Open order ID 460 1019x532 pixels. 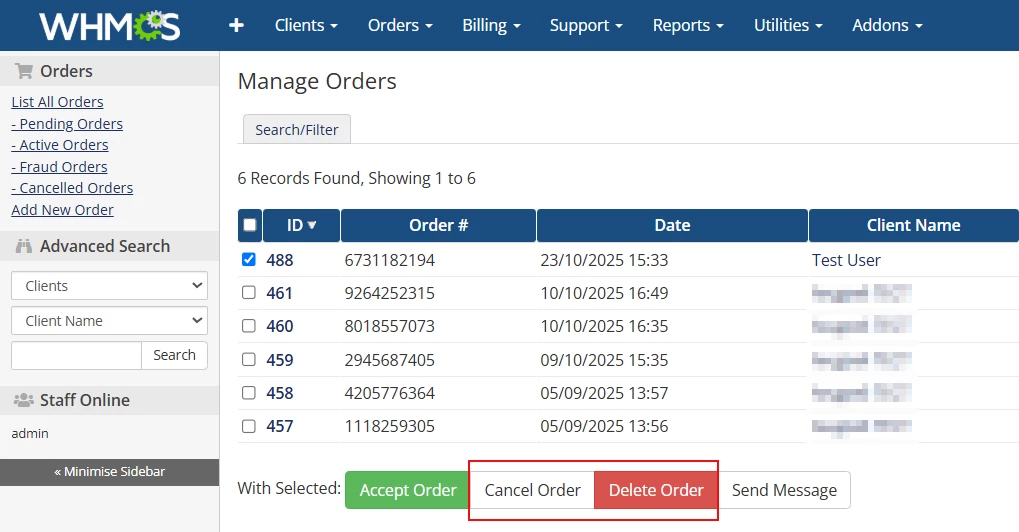pyautogui.click(x=280, y=326)
